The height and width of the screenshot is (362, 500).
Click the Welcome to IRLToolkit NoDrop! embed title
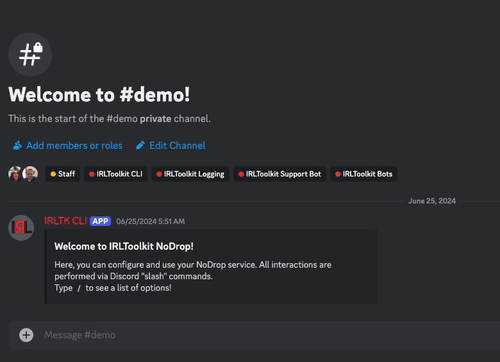pyautogui.click(x=124, y=246)
